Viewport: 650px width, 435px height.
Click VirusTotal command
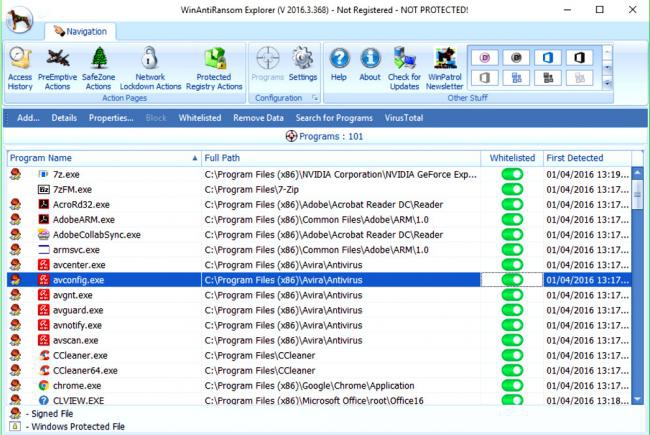pos(404,118)
